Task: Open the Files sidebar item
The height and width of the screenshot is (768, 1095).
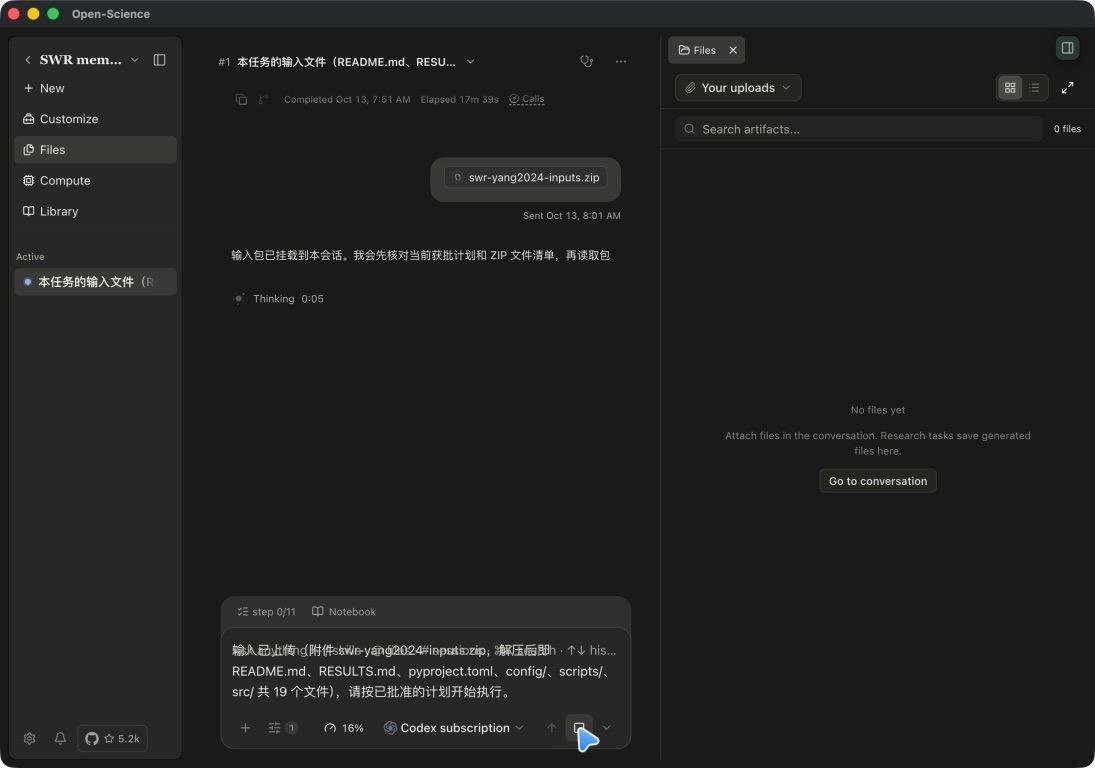Action: 95,149
